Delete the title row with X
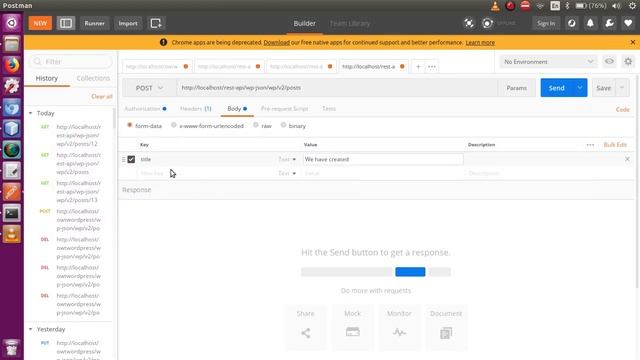Viewport: 640px width, 360px height. 627,159
